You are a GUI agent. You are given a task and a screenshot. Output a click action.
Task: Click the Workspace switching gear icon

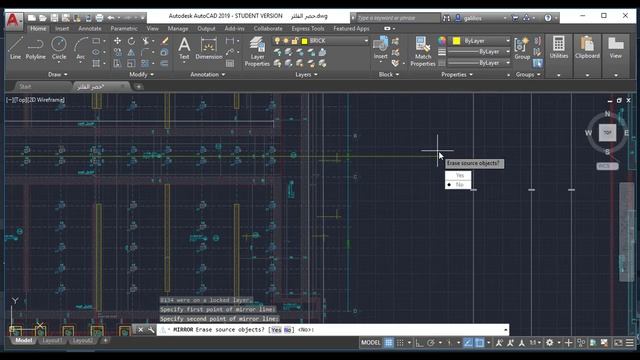coord(549,343)
